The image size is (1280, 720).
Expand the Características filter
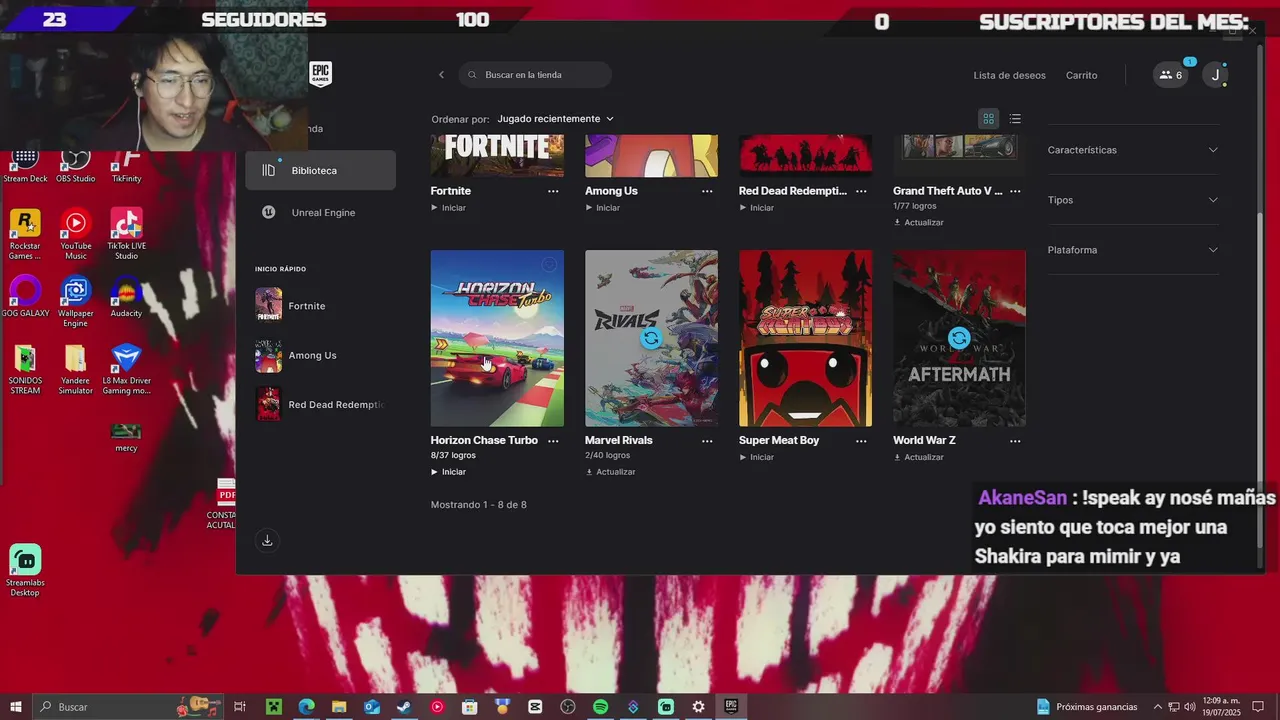click(1133, 150)
